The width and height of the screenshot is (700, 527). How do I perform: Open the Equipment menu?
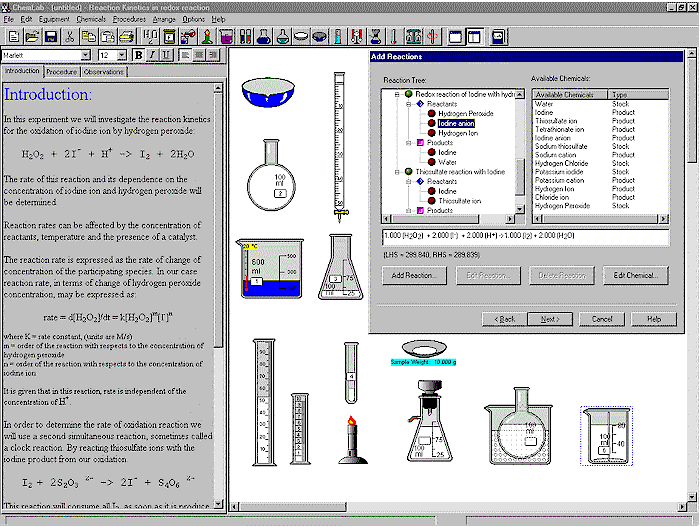(x=54, y=19)
